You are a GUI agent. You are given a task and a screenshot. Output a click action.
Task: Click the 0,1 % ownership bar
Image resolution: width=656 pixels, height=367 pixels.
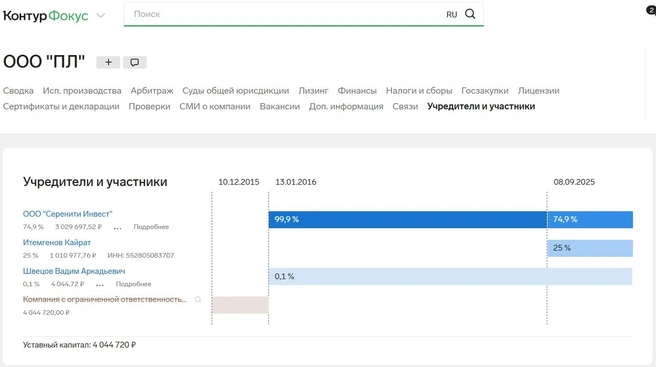pyautogui.click(x=450, y=276)
